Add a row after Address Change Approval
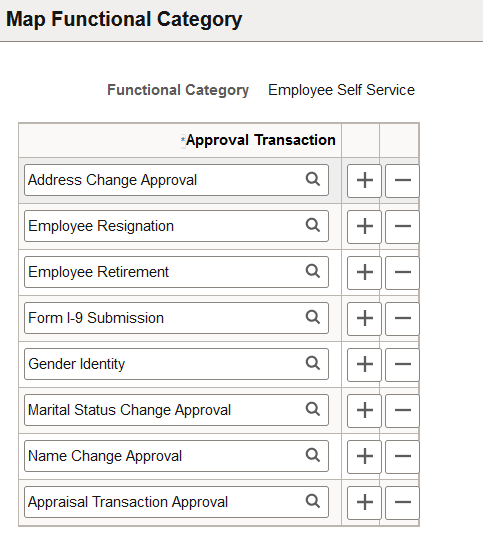Viewport: 483px width, 542px height. pos(364,181)
